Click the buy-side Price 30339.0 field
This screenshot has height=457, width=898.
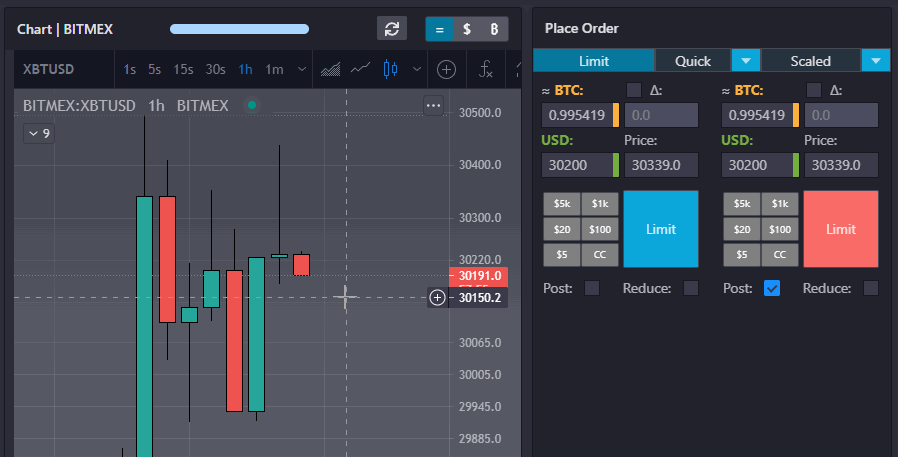coord(661,165)
